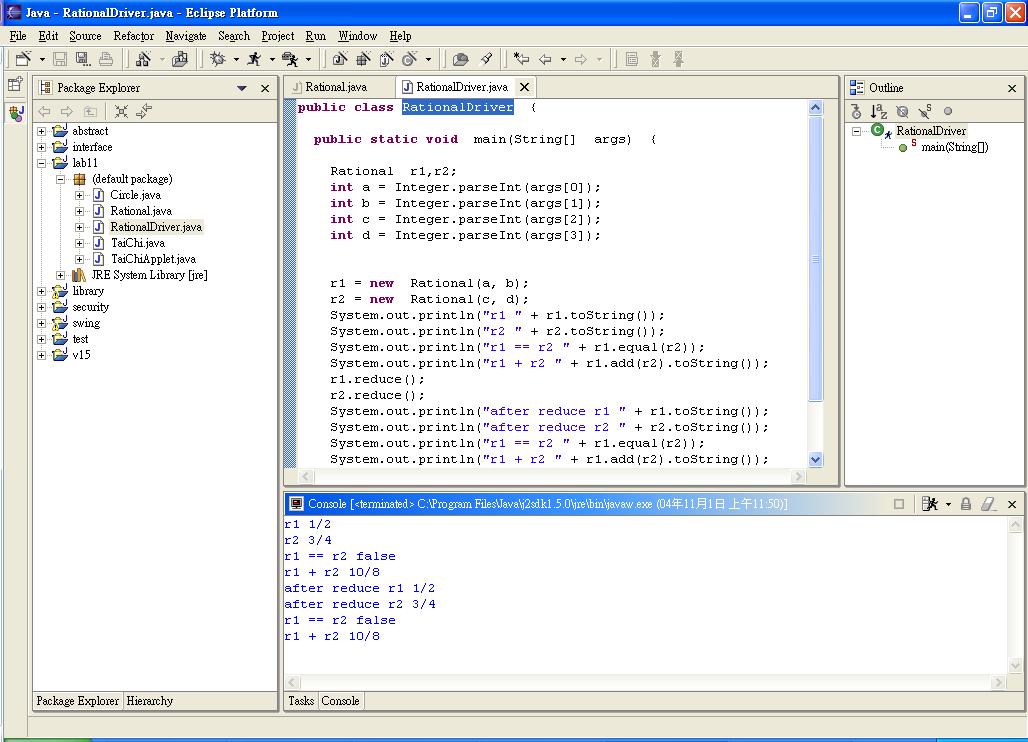Click the editor vertical scrollbar thumb
1028x742 pixels.
coord(816,259)
